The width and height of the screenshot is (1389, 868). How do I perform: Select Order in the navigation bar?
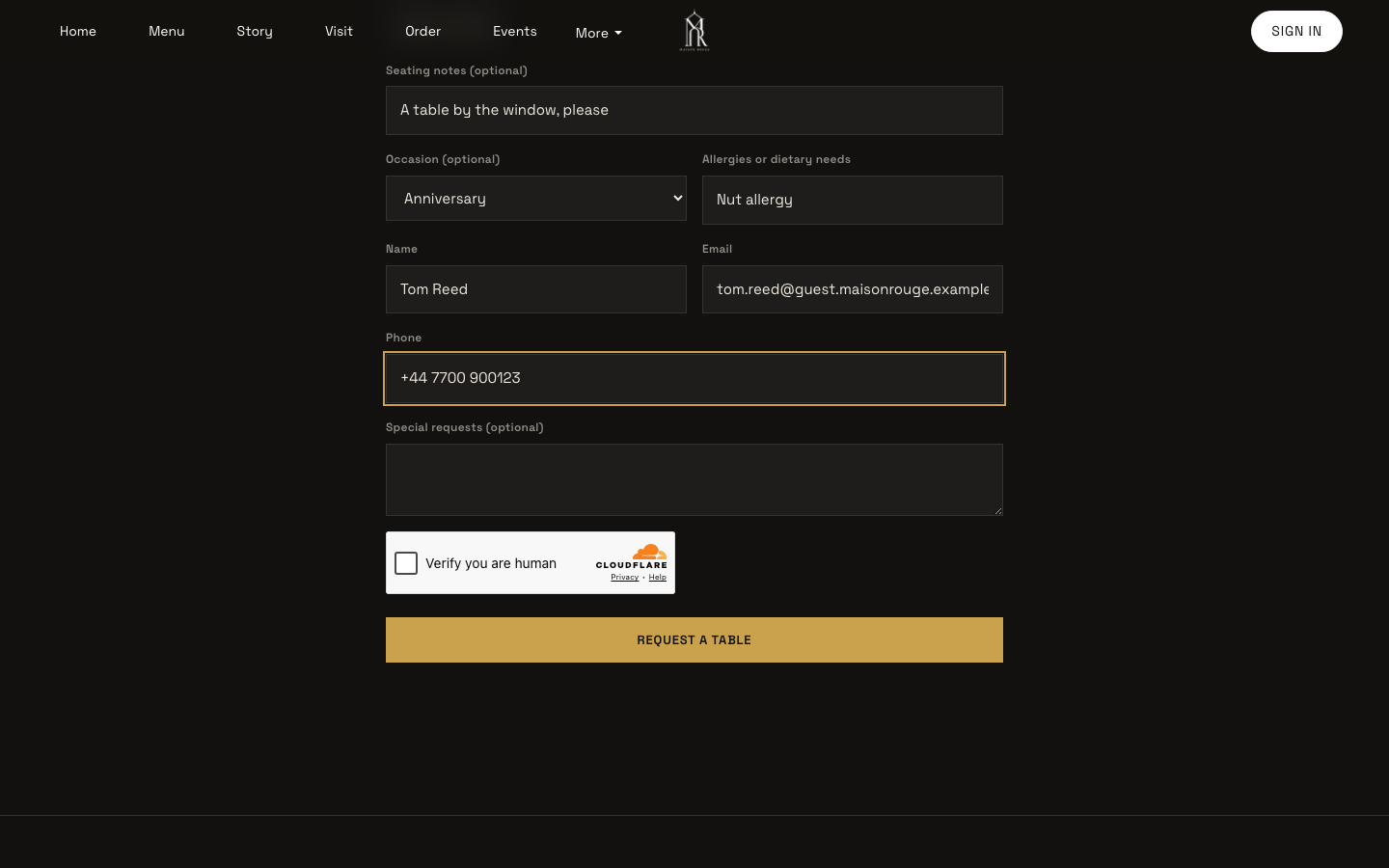422,32
